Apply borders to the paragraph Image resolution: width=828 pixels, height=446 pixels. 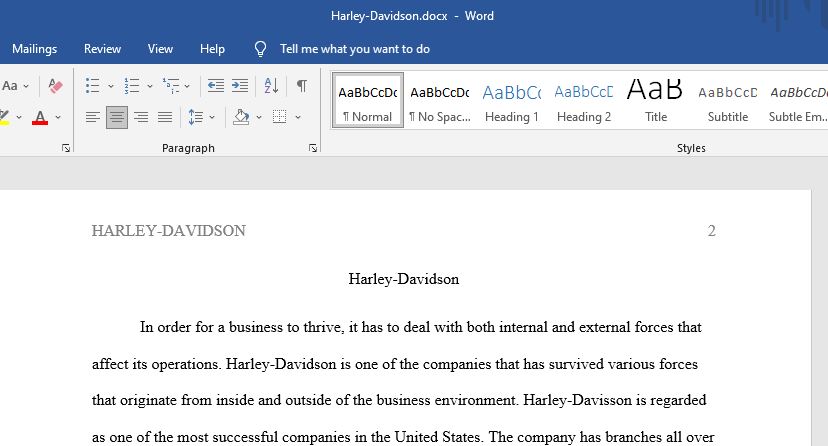280,117
